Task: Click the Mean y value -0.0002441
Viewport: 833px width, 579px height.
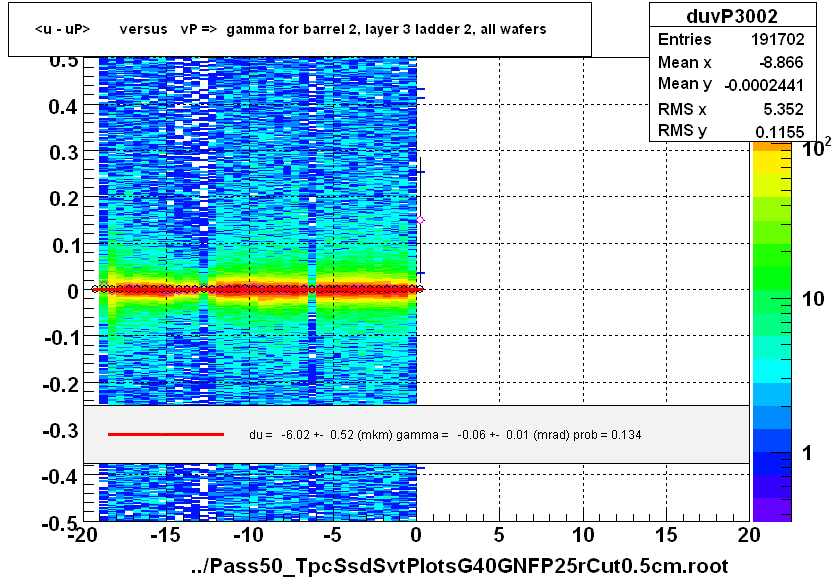Action: pos(764,86)
